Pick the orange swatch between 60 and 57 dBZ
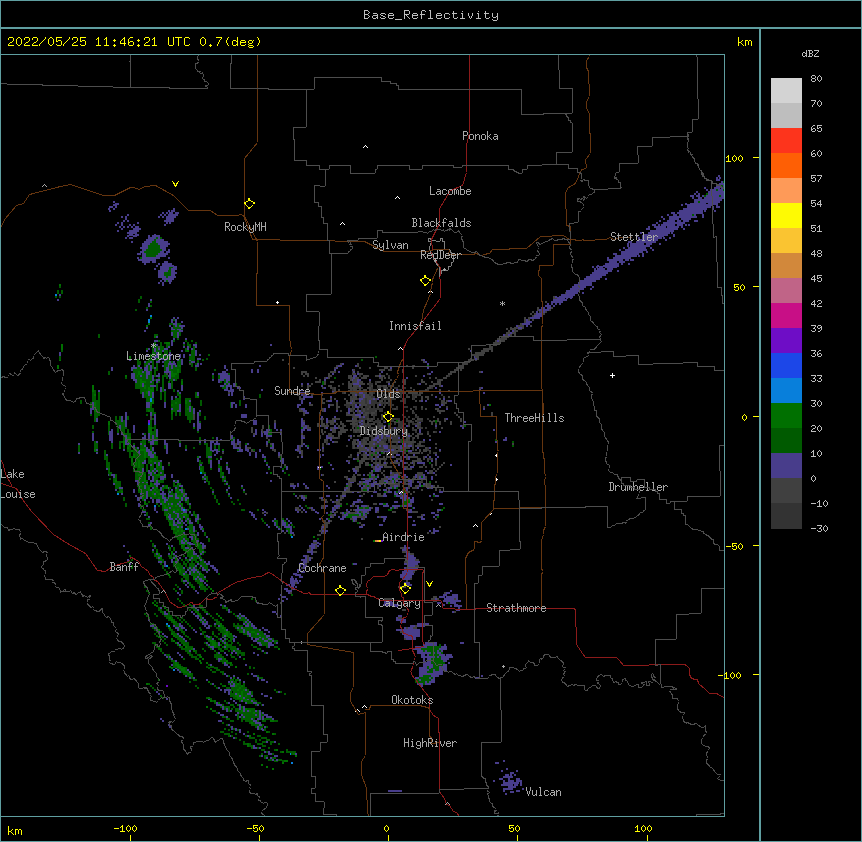 pos(786,165)
